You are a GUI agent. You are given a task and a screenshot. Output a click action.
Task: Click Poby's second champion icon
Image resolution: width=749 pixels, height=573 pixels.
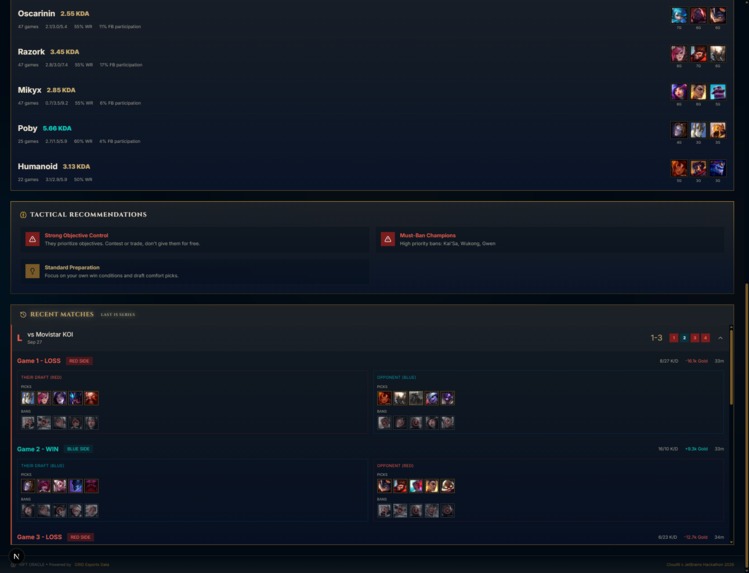tap(698, 130)
